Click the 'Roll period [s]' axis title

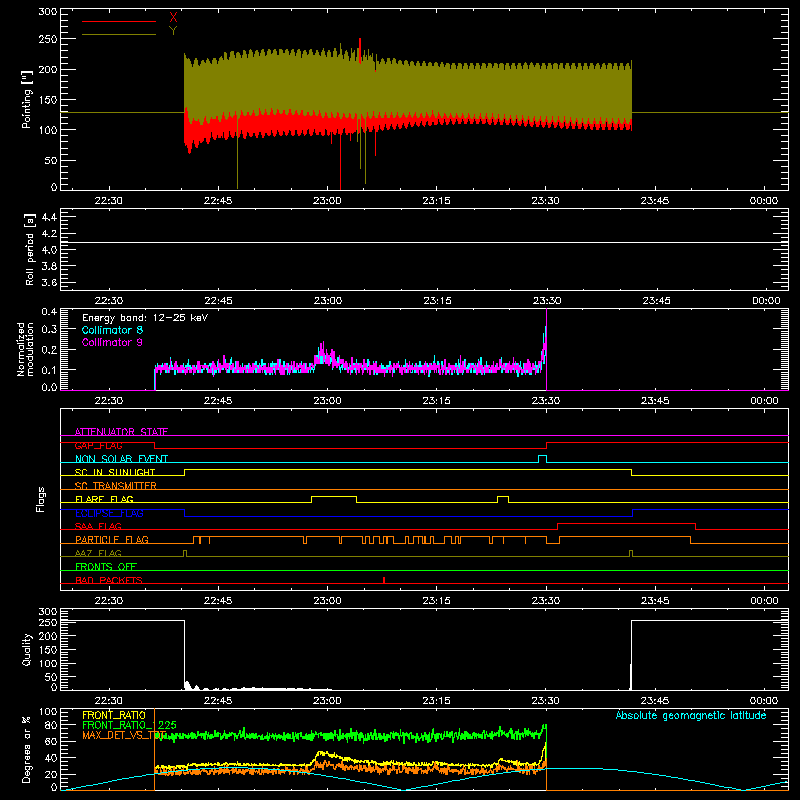click(30, 249)
